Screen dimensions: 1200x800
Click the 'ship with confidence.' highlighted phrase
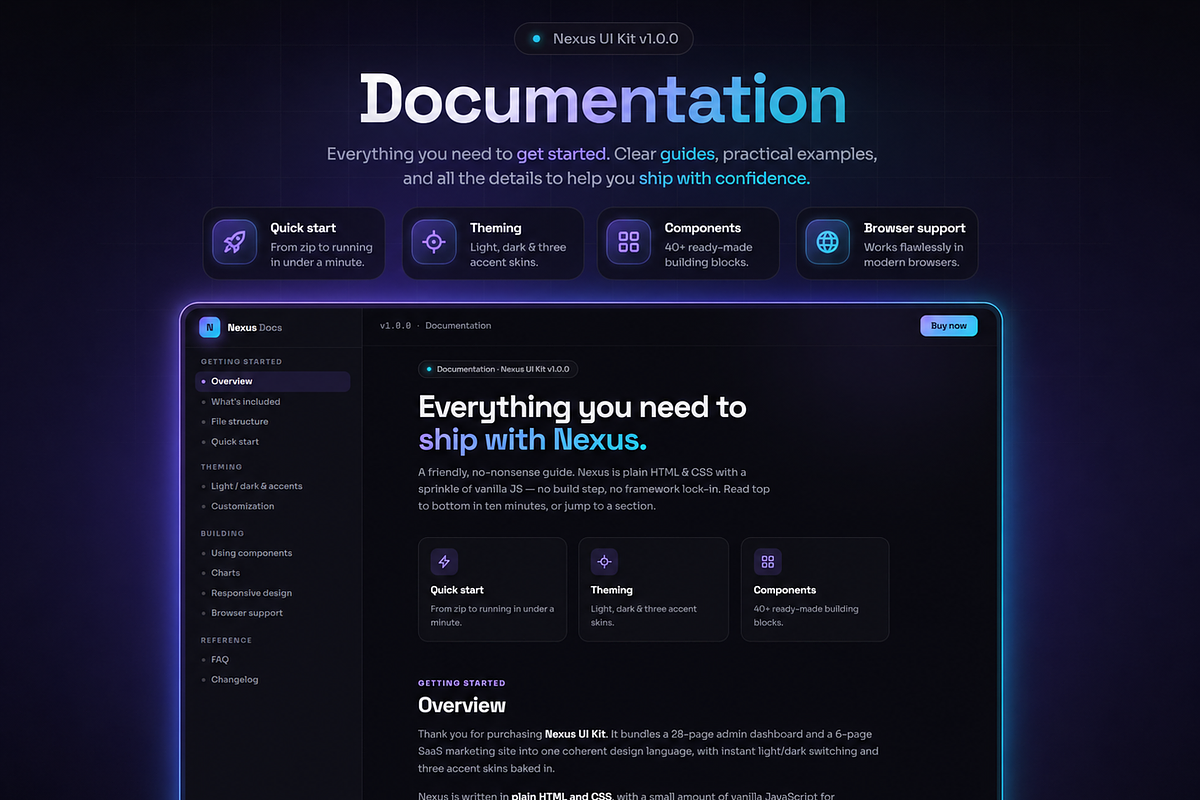tap(724, 179)
